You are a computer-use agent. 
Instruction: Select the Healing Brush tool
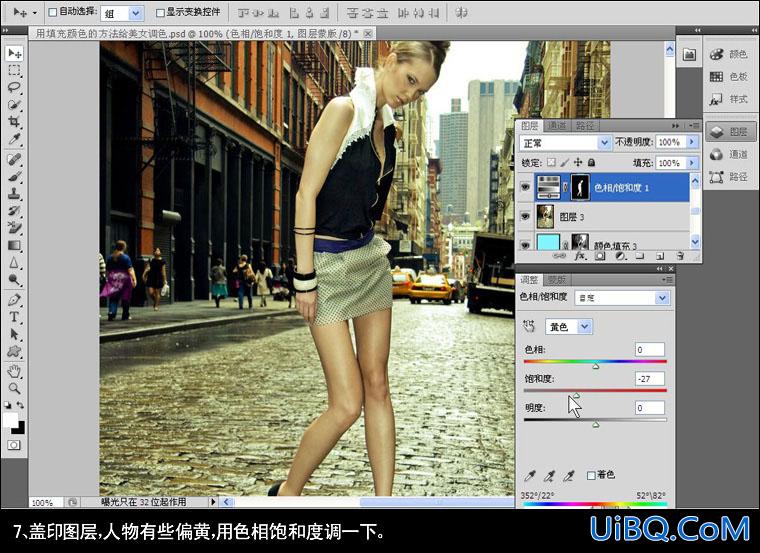click(x=15, y=159)
